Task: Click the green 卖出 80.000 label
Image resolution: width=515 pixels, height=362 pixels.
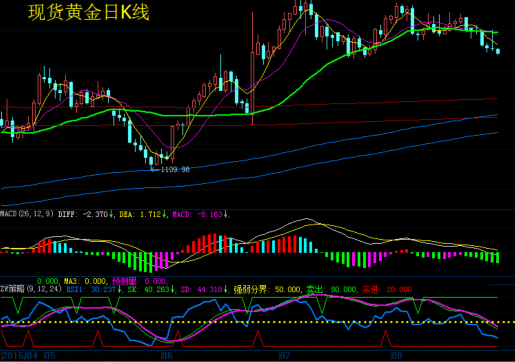Action: tap(332, 289)
